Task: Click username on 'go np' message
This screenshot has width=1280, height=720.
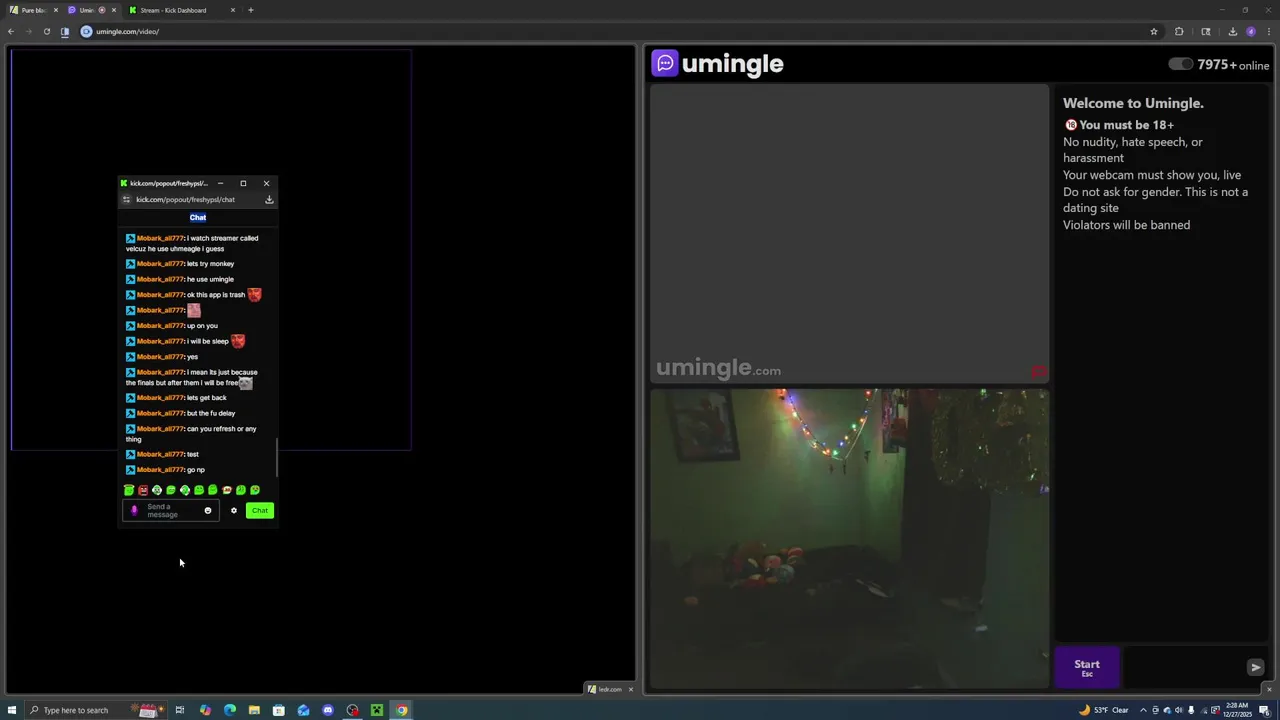Action: click(x=160, y=470)
